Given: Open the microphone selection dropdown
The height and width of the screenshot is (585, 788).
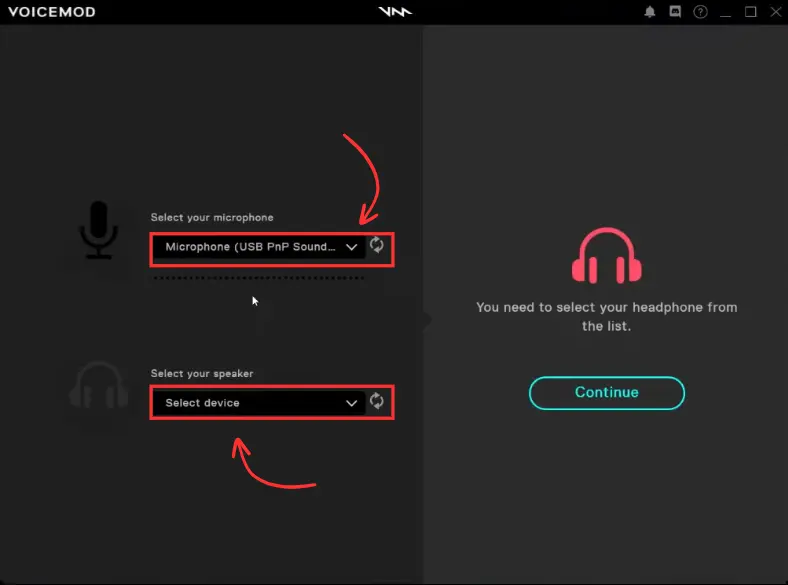Looking at the screenshot, I should point(259,247).
